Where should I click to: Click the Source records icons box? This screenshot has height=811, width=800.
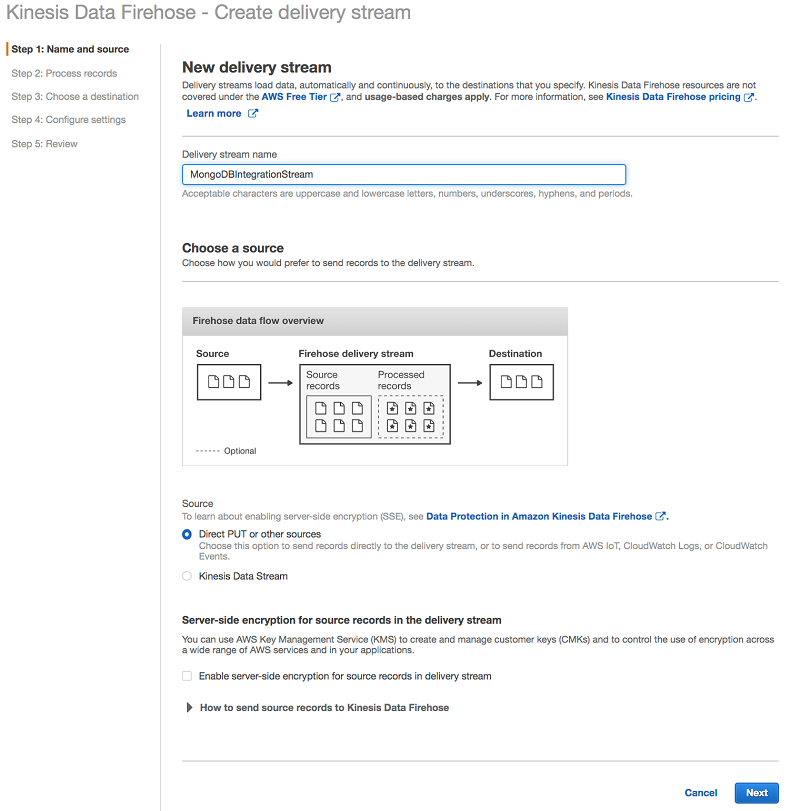[x=339, y=417]
